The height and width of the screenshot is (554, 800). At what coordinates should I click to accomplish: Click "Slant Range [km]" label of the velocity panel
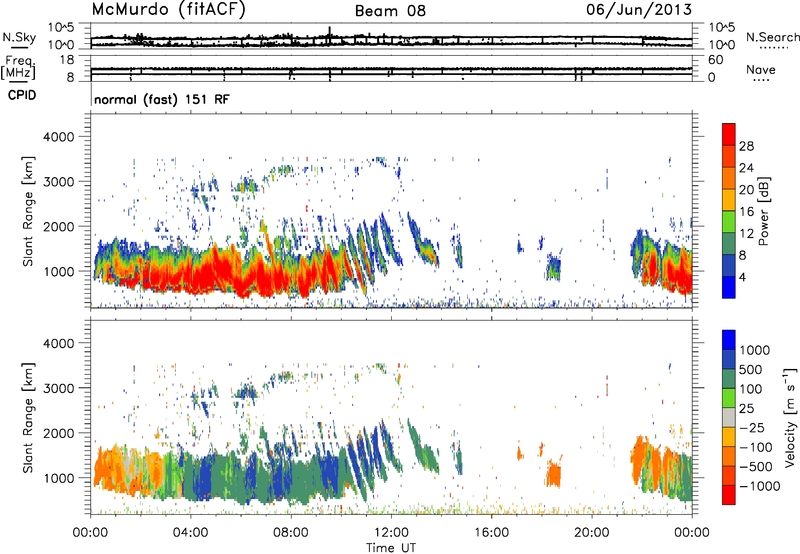tap(28, 417)
